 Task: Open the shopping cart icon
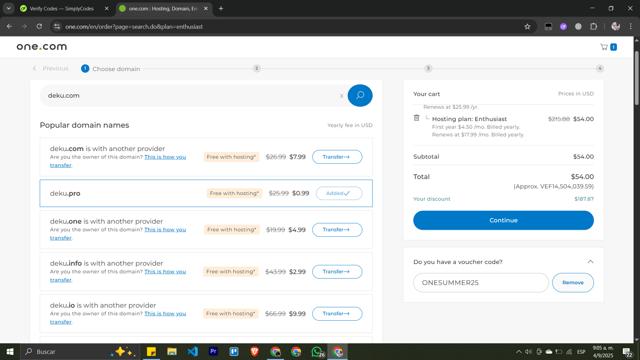point(604,47)
